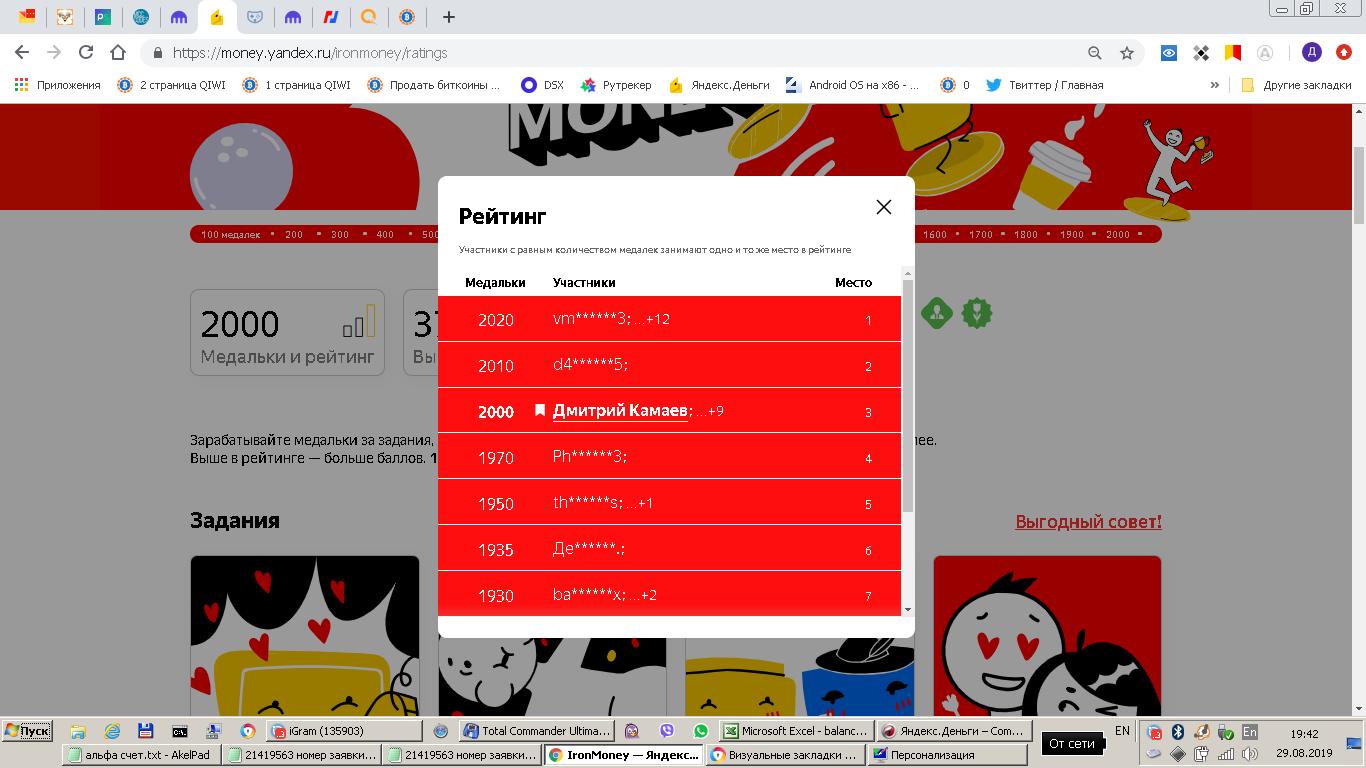Switch to the Персонализация taskbar window
1366x768 pixels.
(x=947, y=755)
